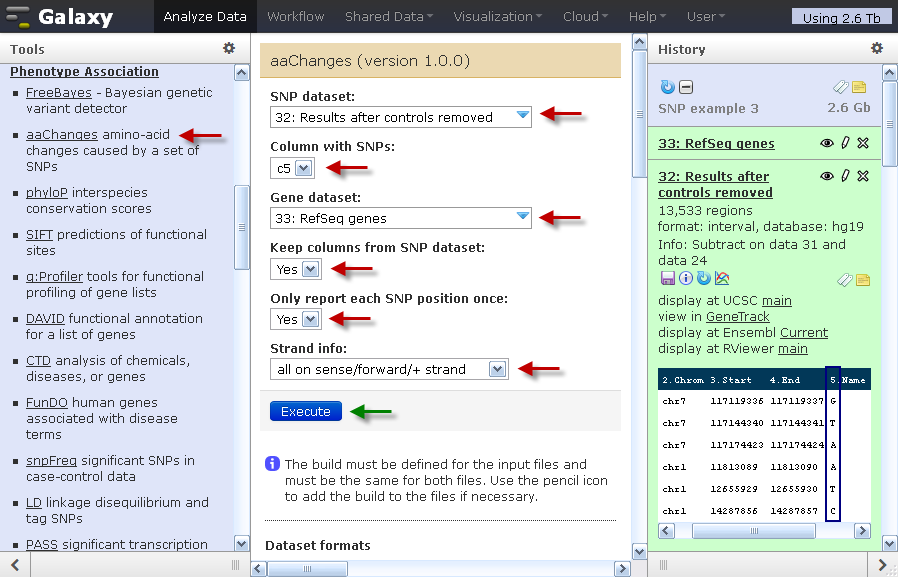This screenshot has height=577, width=898.
Task: Click the 33: RefSeq genes dataset title
Action: [x=716, y=143]
